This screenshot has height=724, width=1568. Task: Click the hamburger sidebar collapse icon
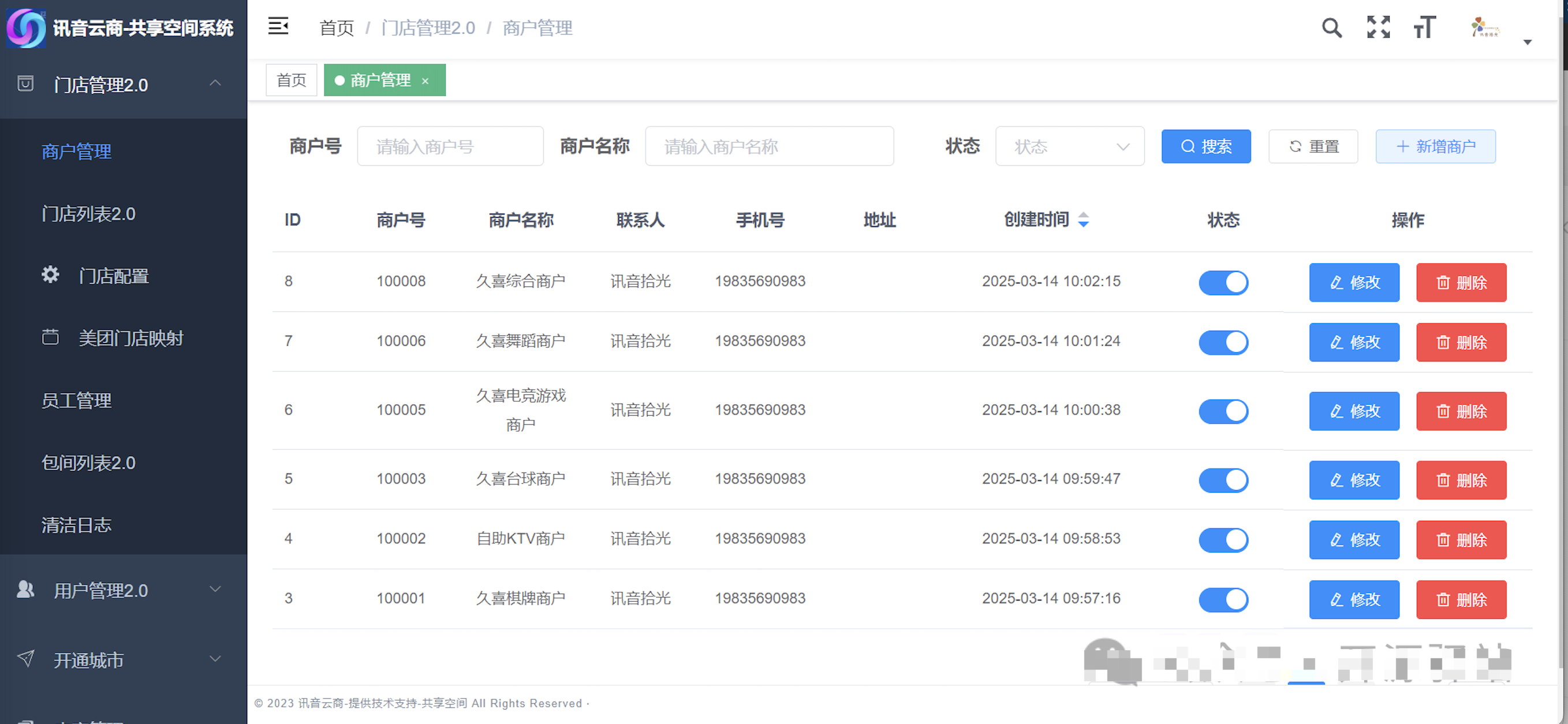click(x=278, y=26)
